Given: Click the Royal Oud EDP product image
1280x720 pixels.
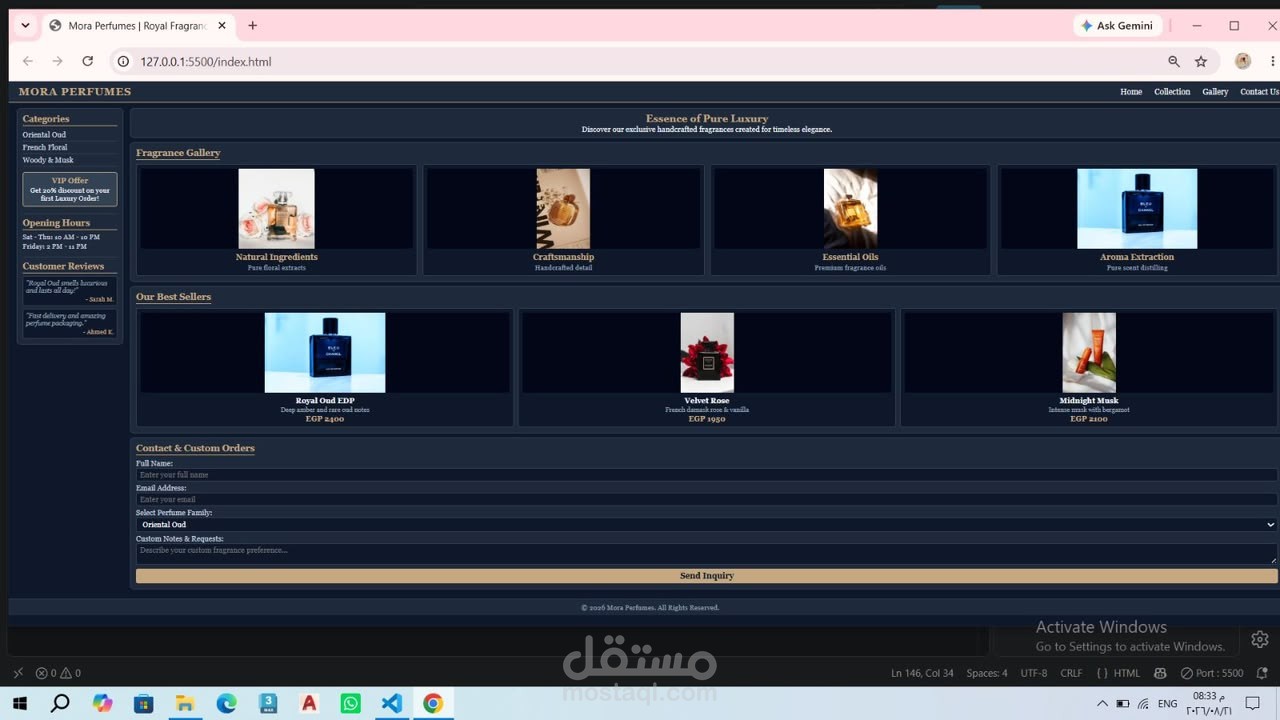Looking at the screenshot, I should point(325,353).
